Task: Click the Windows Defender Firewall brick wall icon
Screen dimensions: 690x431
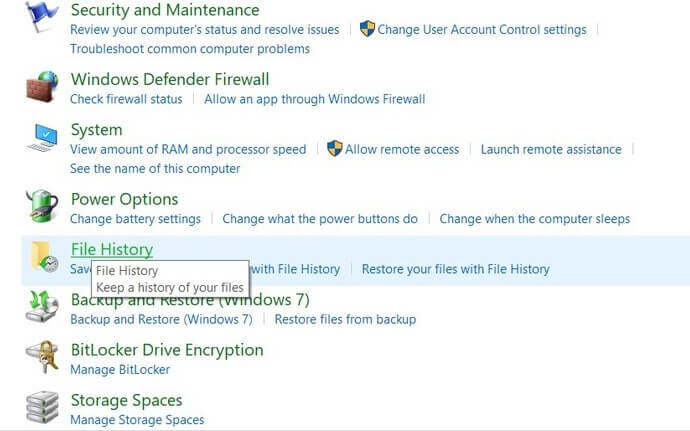Action: click(x=42, y=87)
